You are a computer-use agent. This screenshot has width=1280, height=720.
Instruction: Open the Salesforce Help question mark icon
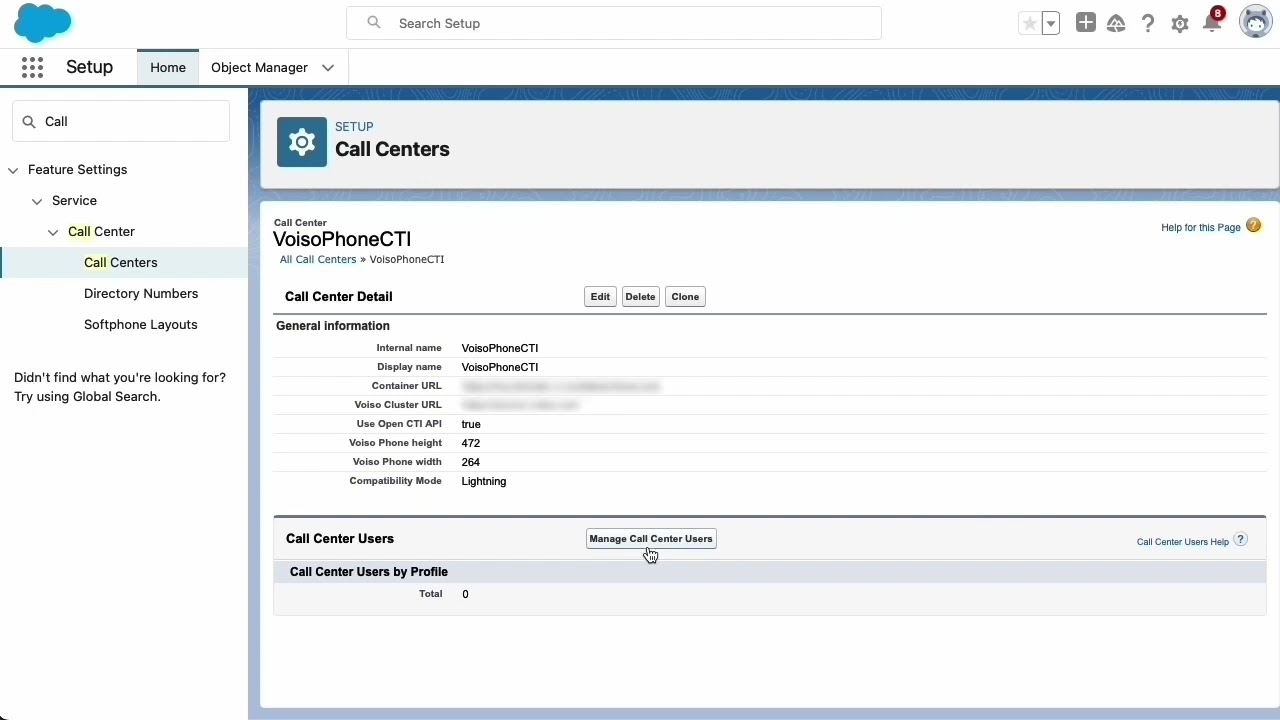1148,23
